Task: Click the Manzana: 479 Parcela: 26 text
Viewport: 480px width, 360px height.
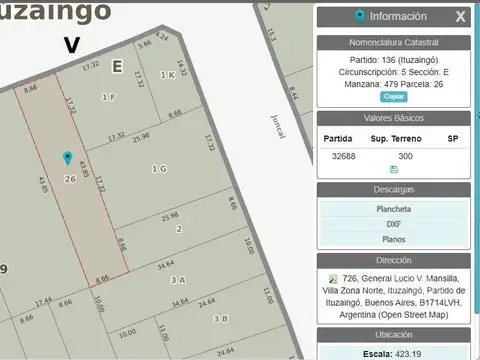Action: pos(394,84)
